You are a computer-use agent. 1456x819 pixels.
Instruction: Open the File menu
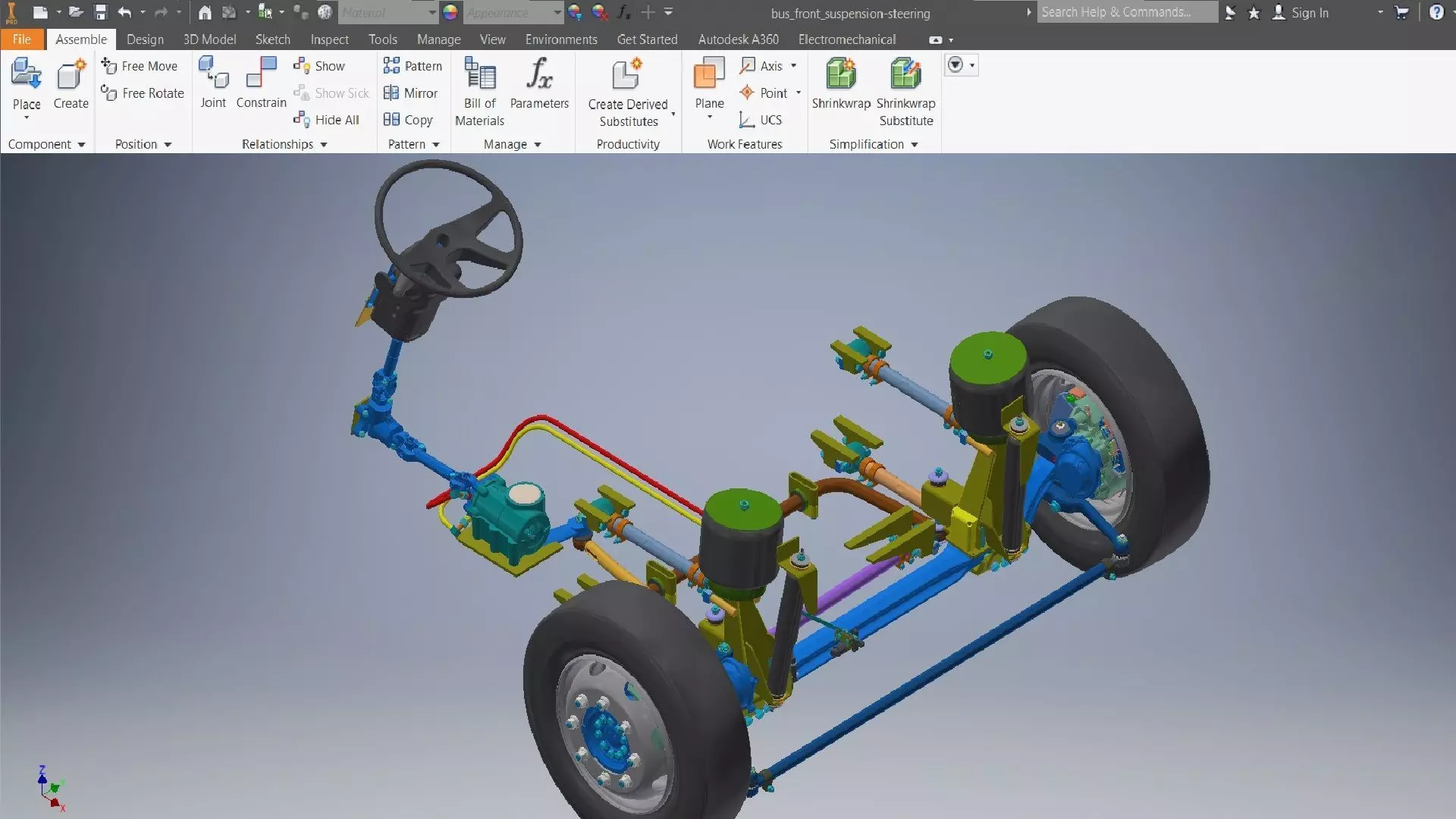21,39
